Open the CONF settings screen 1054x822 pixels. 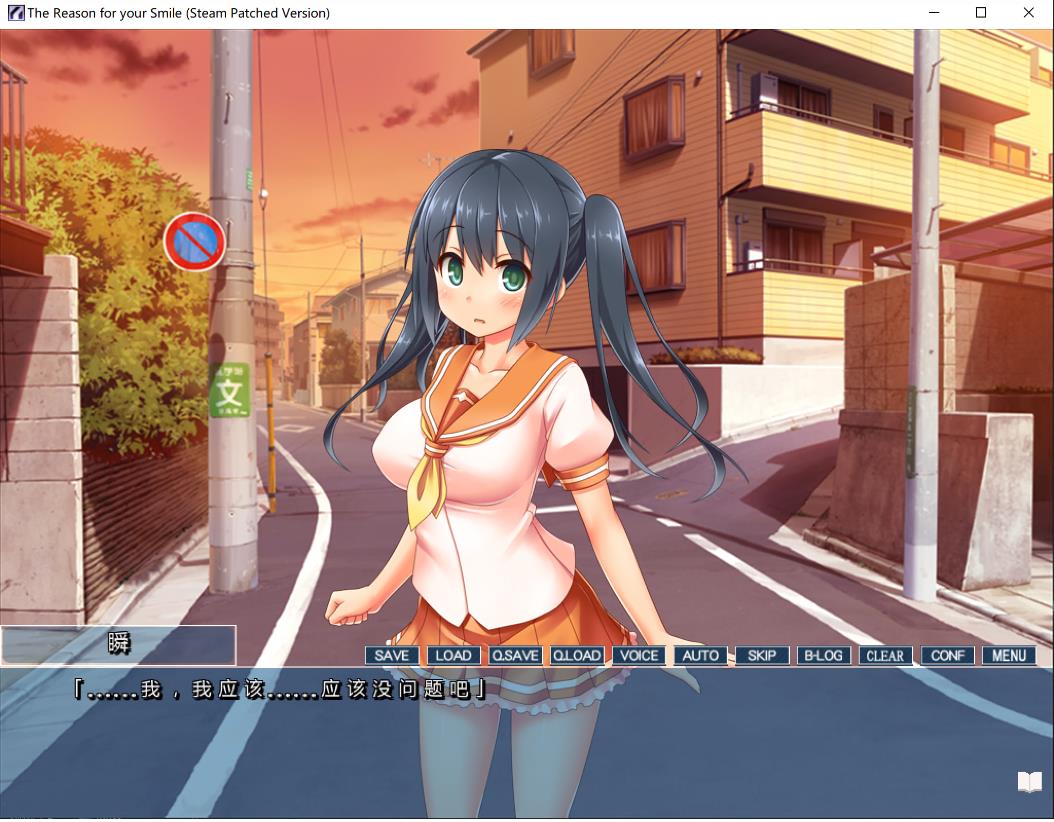pyautogui.click(x=947, y=656)
